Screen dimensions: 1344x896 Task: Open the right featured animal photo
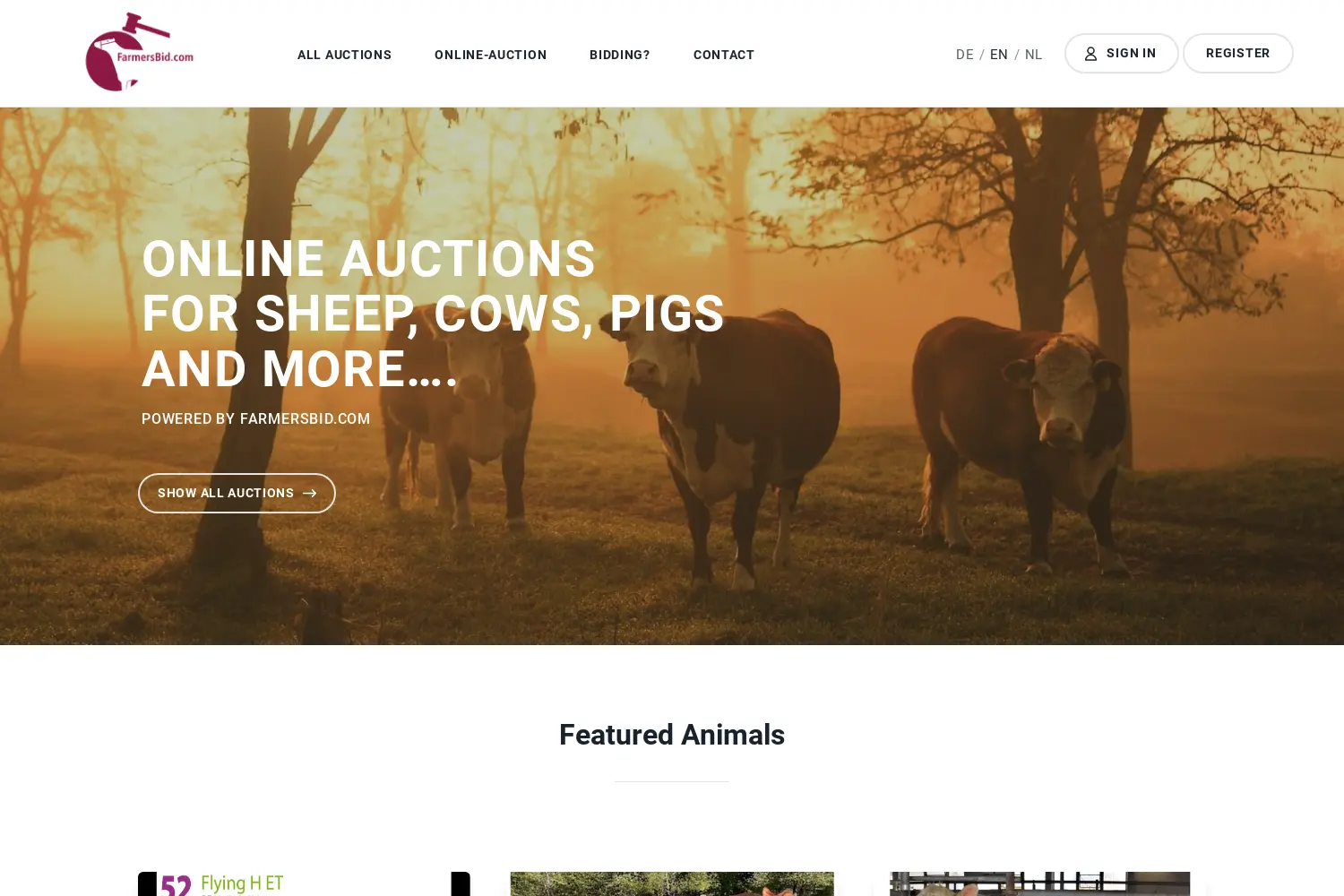pyautogui.click(x=1039, y=883)
